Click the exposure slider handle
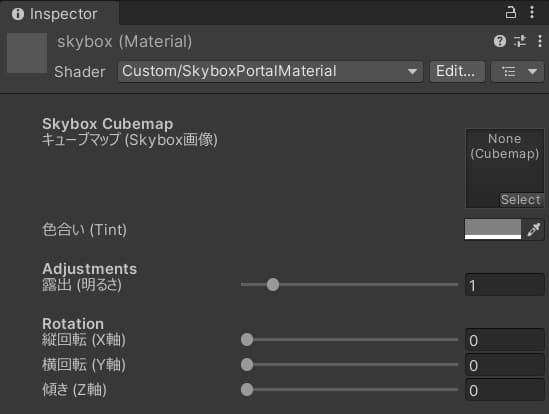 pos(273,285)
